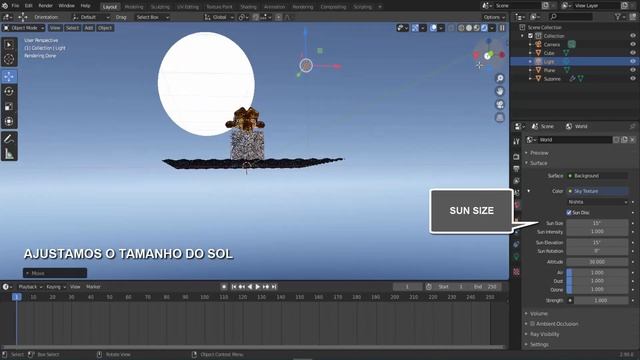Activate the Move tool
The height and width of the screenshot is (360, 640).
[x=9, y=76]
